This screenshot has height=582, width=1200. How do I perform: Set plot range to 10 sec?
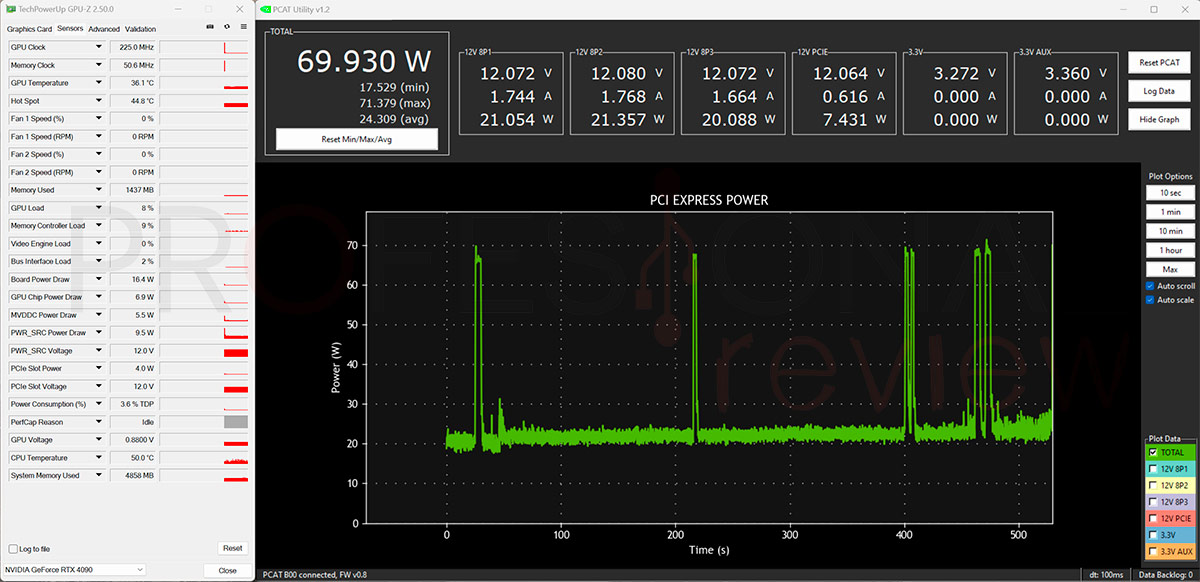click(1170, 193)
